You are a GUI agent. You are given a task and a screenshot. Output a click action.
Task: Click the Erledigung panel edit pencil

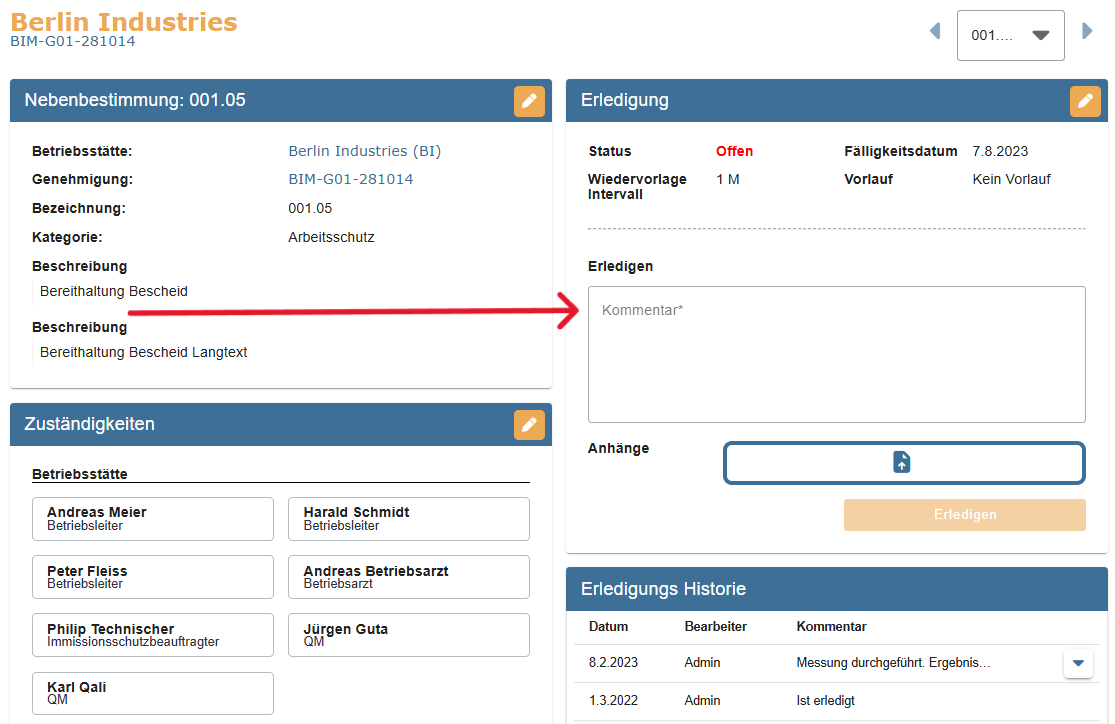1085,101
